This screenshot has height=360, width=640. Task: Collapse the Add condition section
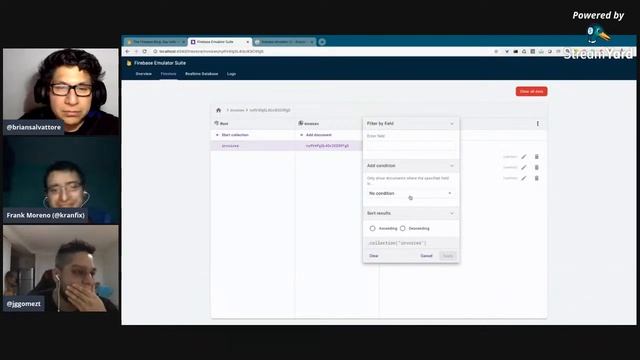(x=451, y=166)
